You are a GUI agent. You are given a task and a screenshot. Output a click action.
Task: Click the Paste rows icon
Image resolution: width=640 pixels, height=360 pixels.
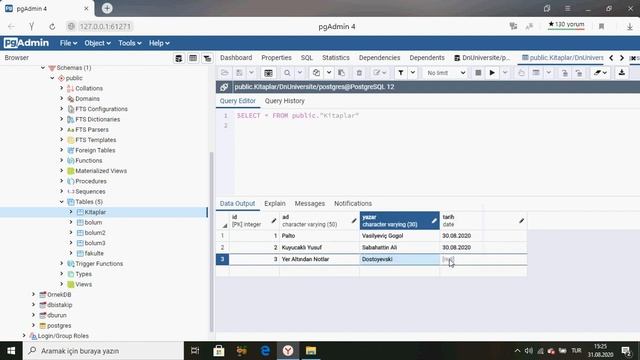point(342,73)
